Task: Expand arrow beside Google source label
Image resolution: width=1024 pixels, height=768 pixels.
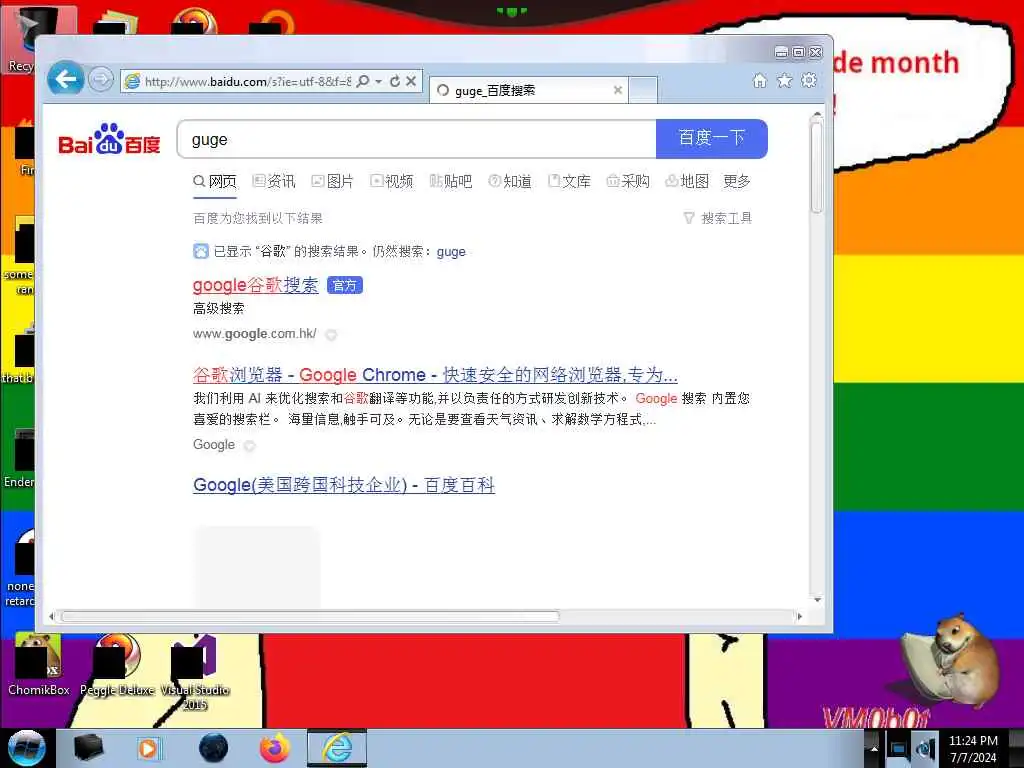Action: point(249,446)
